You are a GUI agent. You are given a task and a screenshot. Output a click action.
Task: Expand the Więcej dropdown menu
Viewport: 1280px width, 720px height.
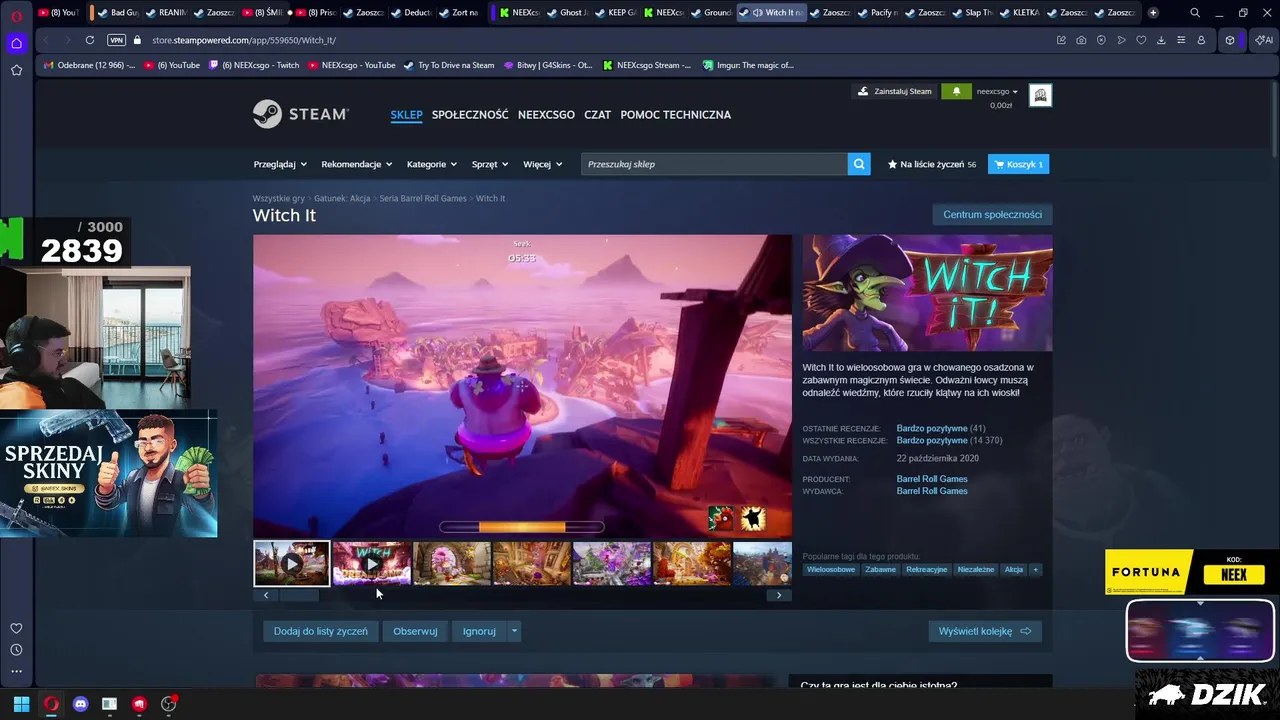click(x=543, y=164)
